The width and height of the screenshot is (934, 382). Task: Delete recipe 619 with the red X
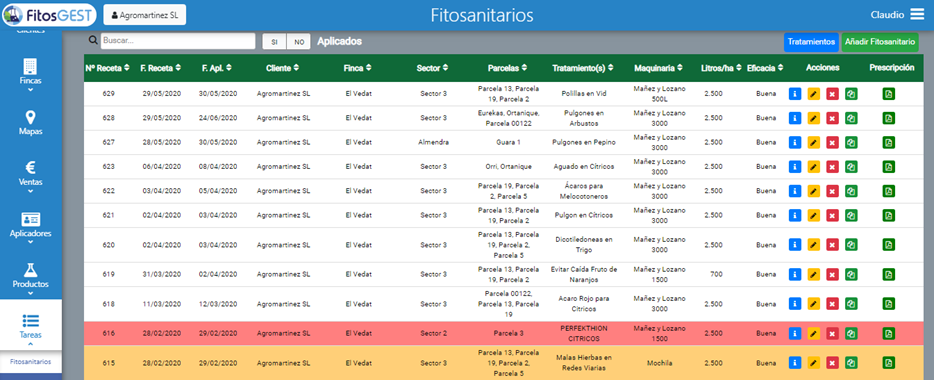pos(833,275)
